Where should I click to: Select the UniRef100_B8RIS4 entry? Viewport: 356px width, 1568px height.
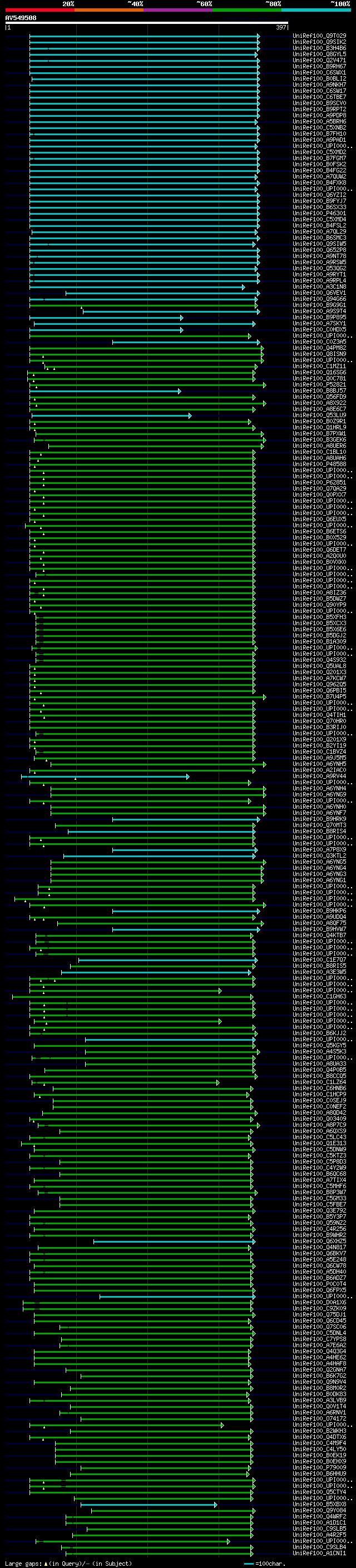point(319,832)
